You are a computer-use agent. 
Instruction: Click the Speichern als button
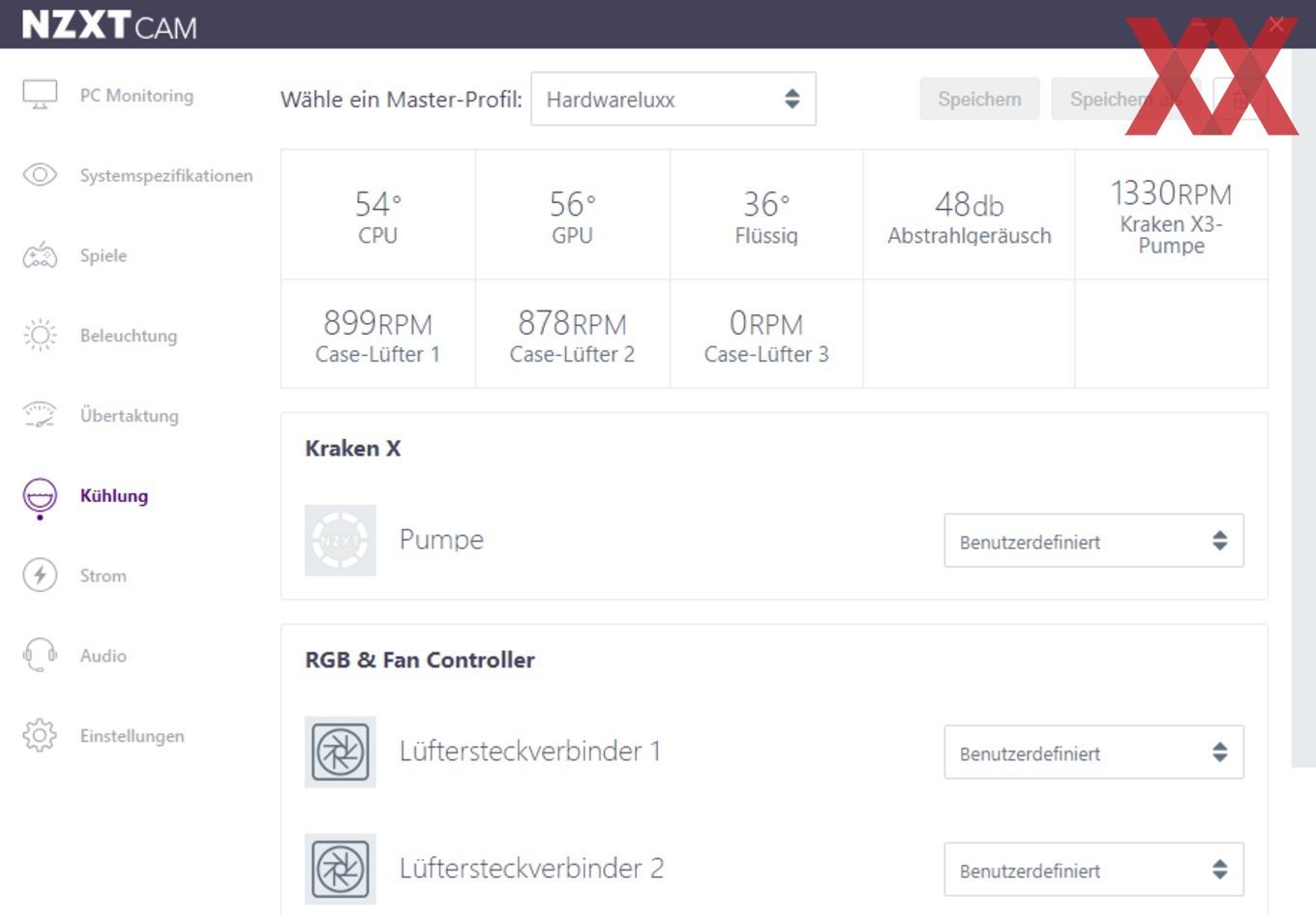click(1126, 99)
